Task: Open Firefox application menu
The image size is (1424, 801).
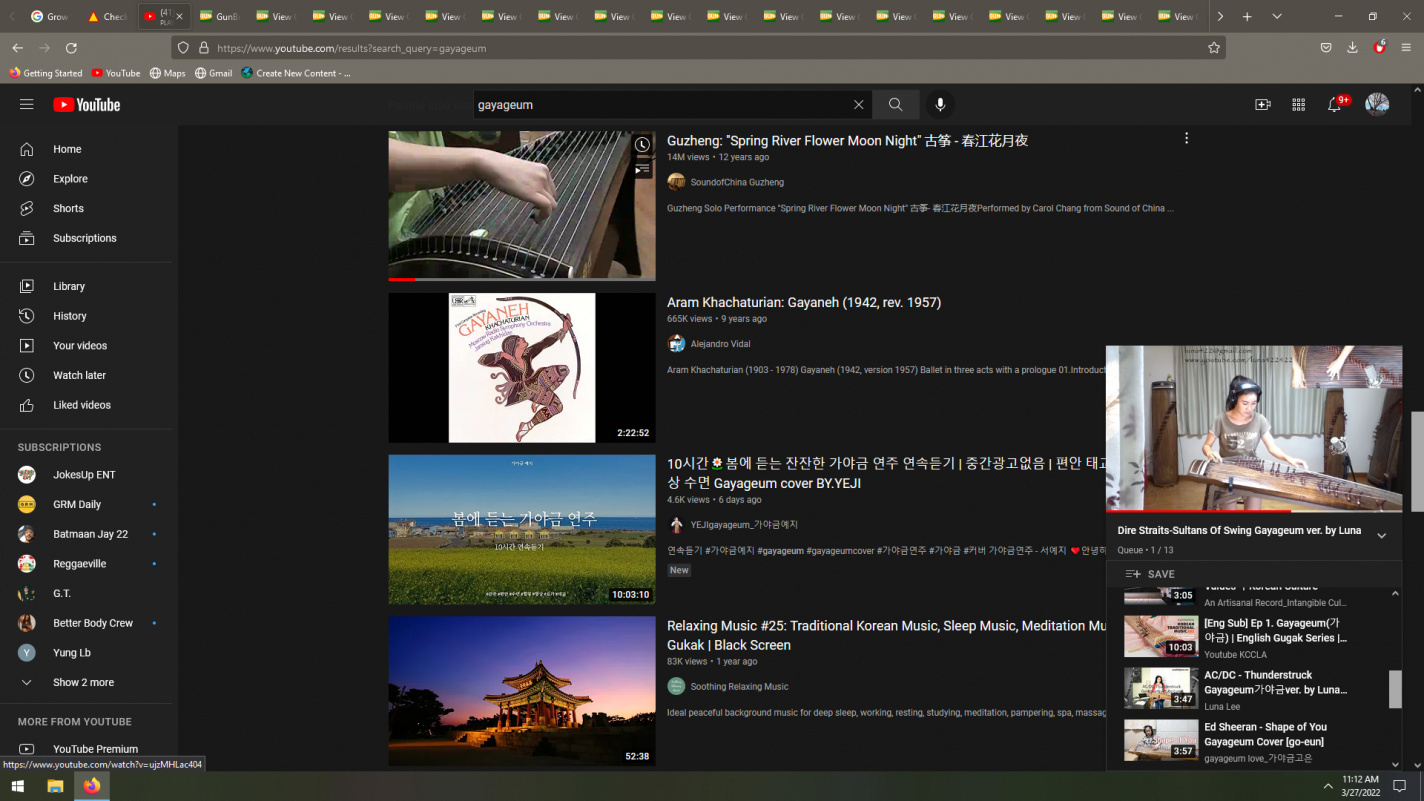Action: (x=1406, y=48)
